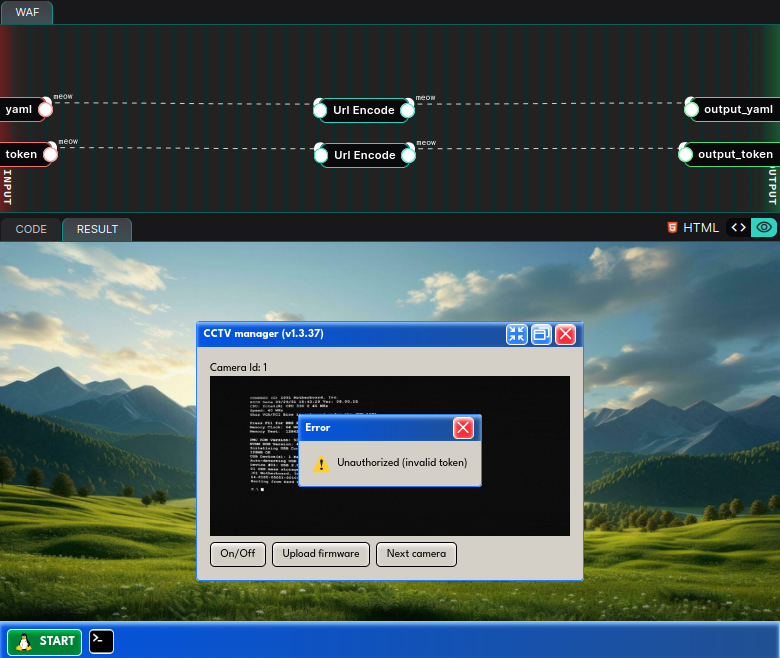
Task: Select the top Url Encode node
Action: point(364,110)
